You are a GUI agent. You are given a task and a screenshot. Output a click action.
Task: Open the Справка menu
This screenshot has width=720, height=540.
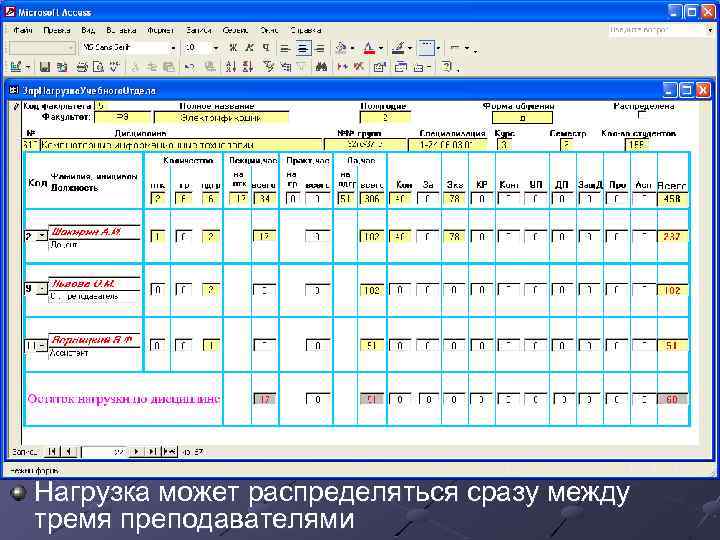pyautogui.click(x=306, y=30)
